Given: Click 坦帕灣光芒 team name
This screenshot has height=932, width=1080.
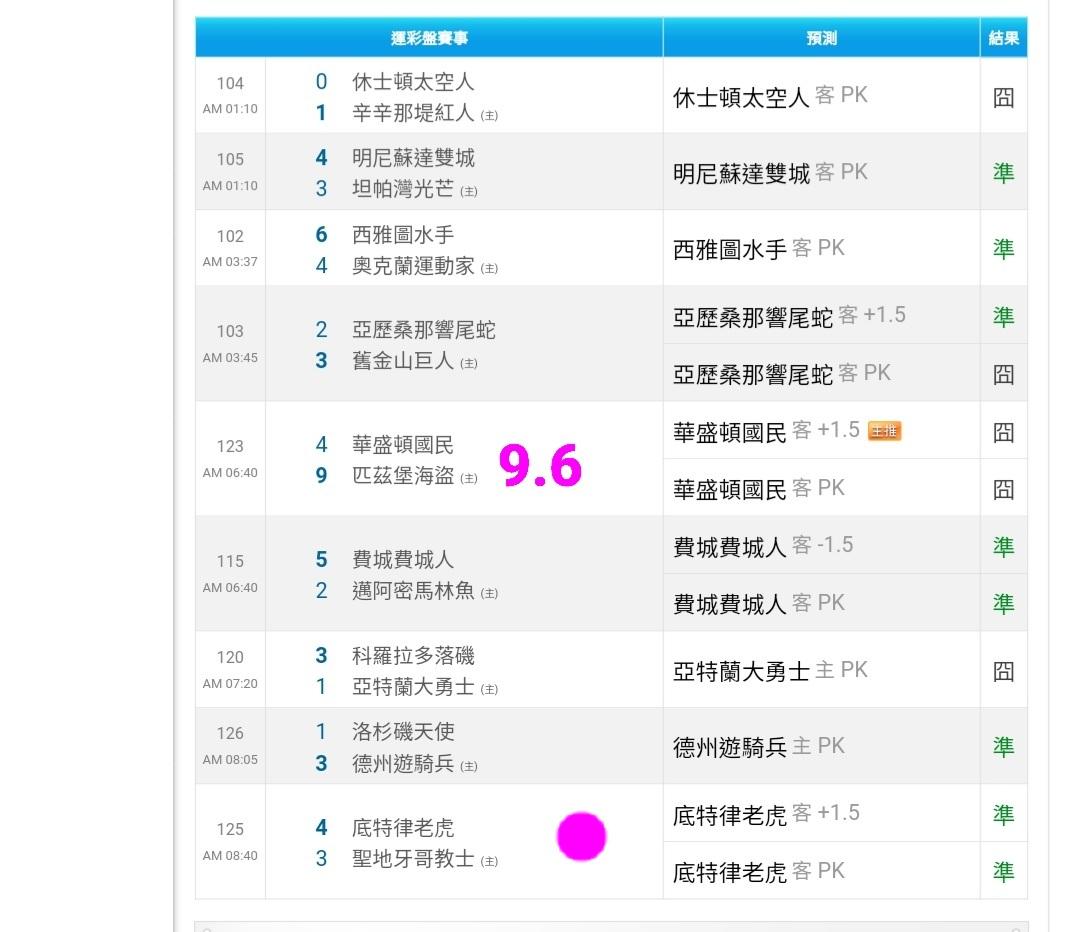Looking at the screenshot, I should [402, 188].
